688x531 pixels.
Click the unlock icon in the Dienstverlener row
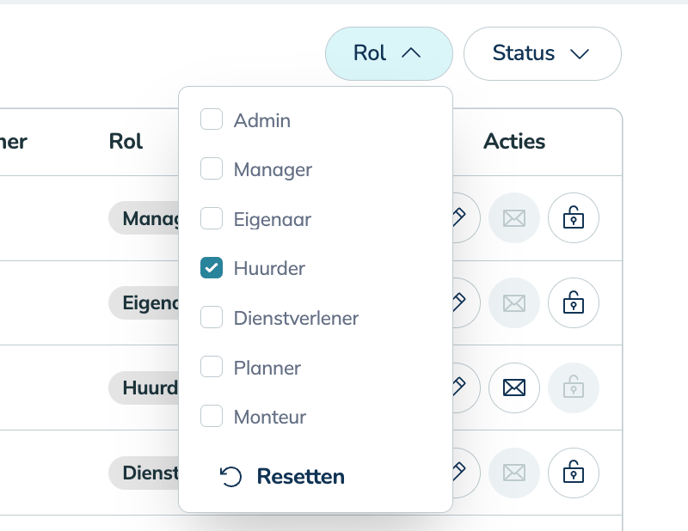tap(573, 473)
